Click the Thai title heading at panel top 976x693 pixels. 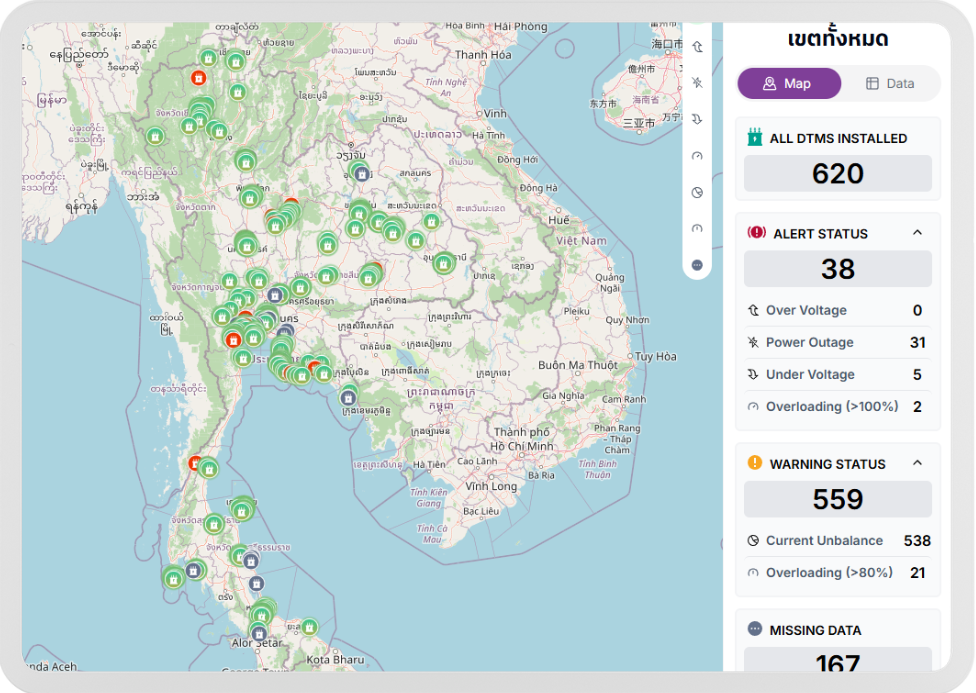tap(838, 38)
